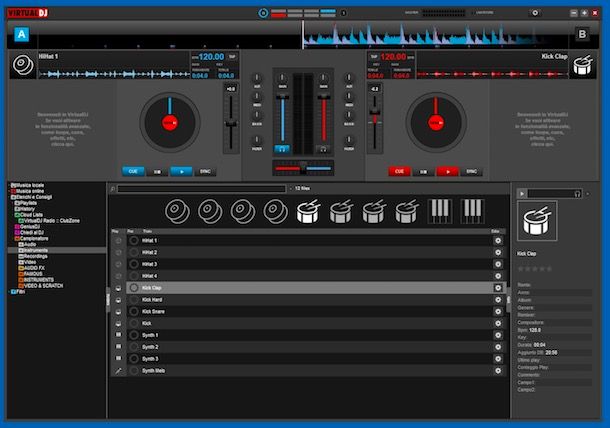Trigger the first cymbal pad in sampler row
This screenshot has height=428, width=610.
coord(177,211)
